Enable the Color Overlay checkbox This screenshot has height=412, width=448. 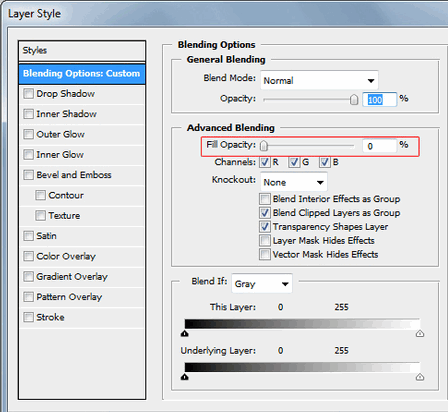[x=28, y=256]
